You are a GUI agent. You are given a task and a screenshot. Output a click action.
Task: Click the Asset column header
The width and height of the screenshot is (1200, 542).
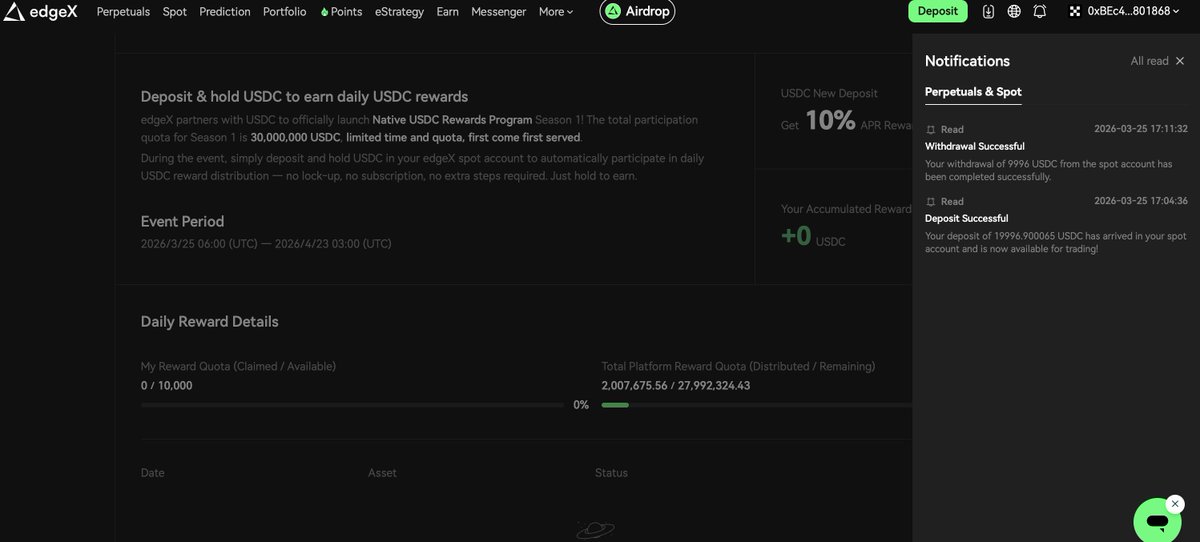pyautogui.click(x=382, y=472)
